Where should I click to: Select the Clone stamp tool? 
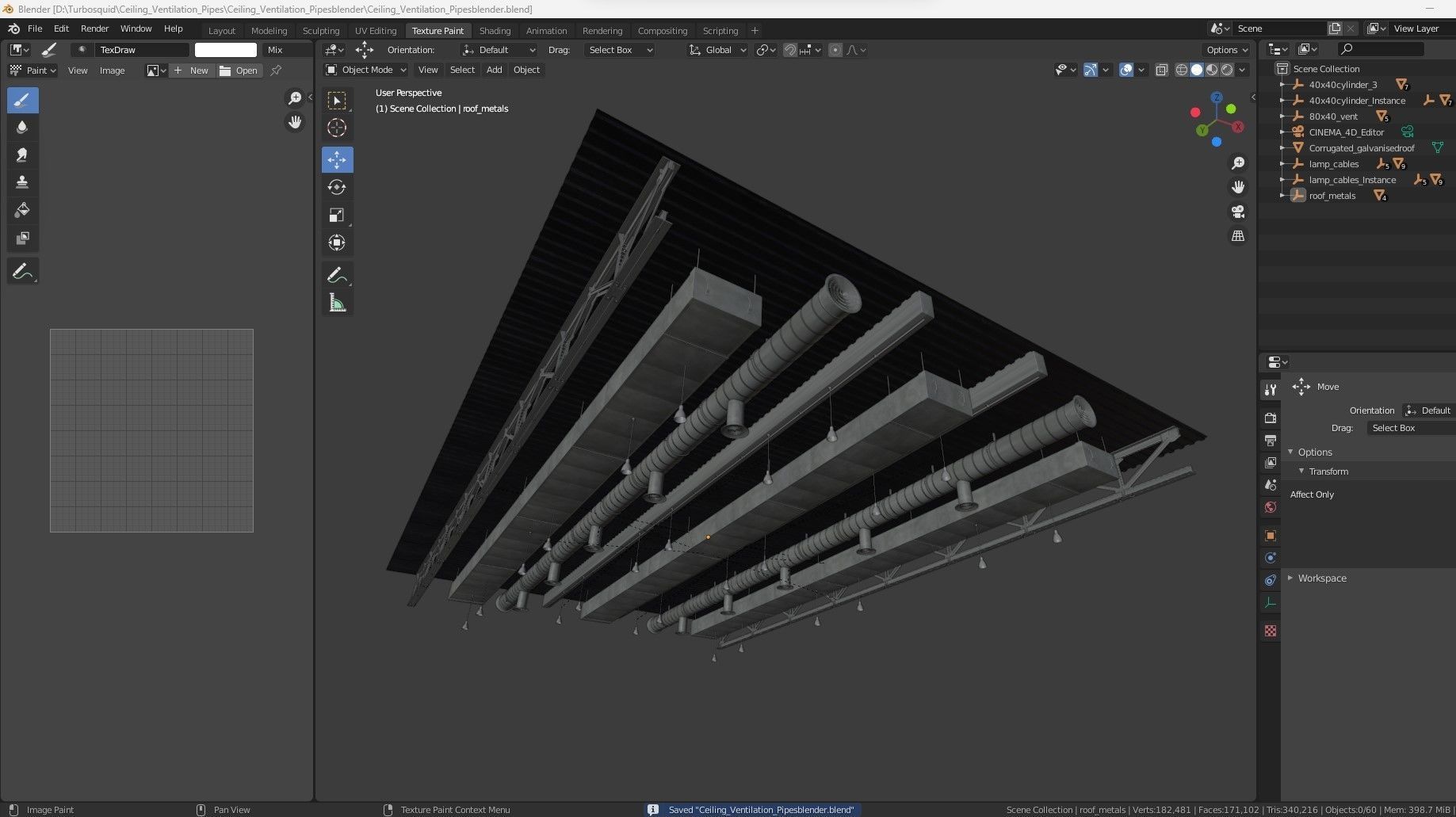22,182
